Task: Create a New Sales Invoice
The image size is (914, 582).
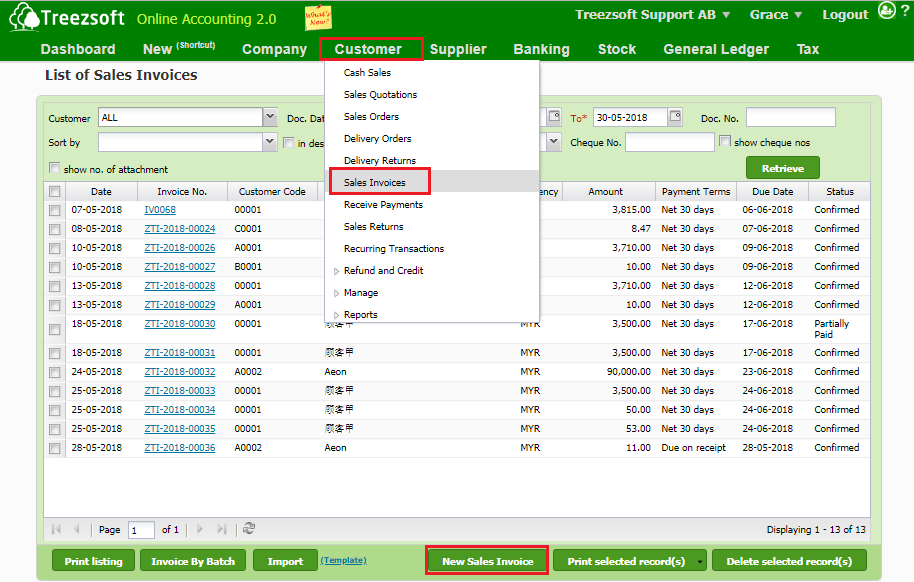Action: point(487,562)
